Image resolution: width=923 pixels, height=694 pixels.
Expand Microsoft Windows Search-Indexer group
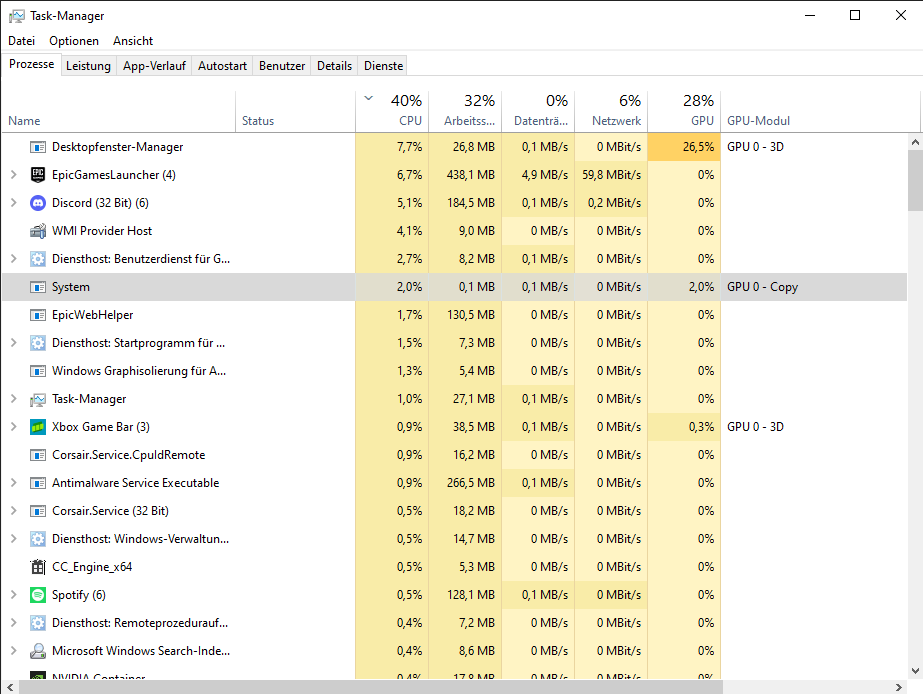(x=14, y=650)
